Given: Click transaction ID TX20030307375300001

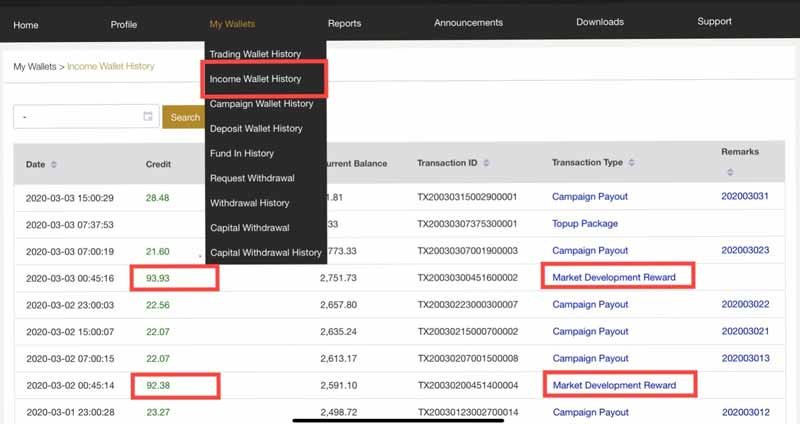Looking at the screenshot, I should [x=467, y=223].
